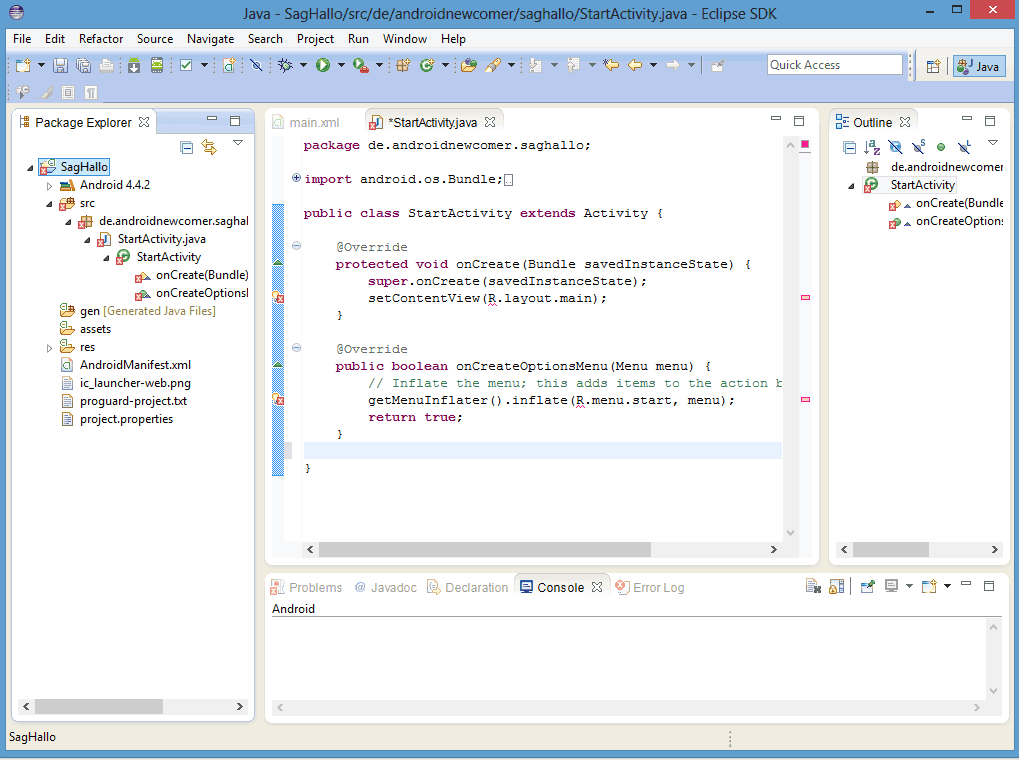This screenshot has height=760, width=1019.
Task: Click in the Quick Access field
Action: (x=834, y=64)
